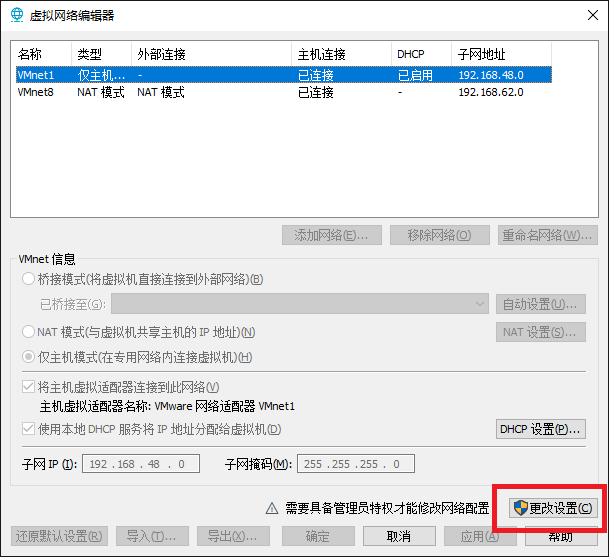Click subnet address 192.168.48.0 cell
This screenshot has height=557, width=609.
coord(491,75)
